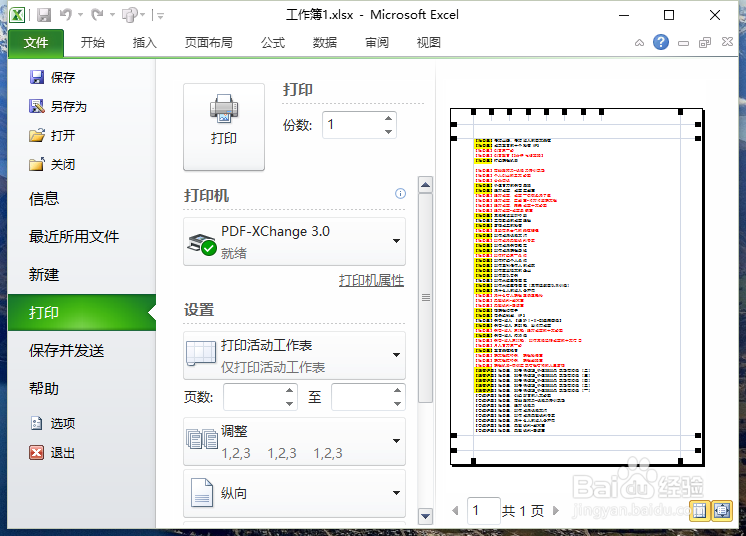This screenshot has width=746, height=536.
Task: Toggle the zoom to page icon in preview
Action: pyautogui.click(x=722, y=511)
